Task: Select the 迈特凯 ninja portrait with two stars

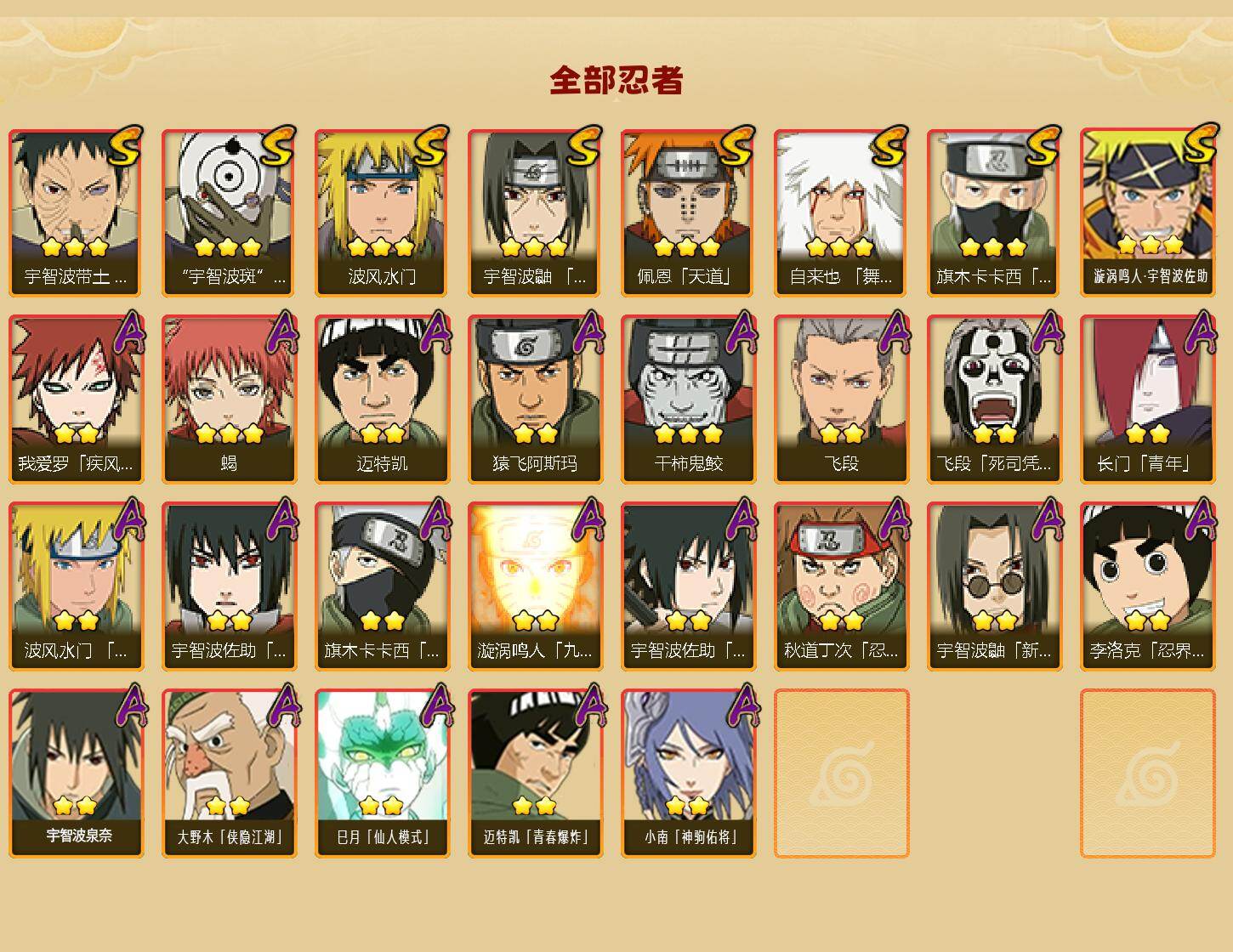Action: pos(383,399)
